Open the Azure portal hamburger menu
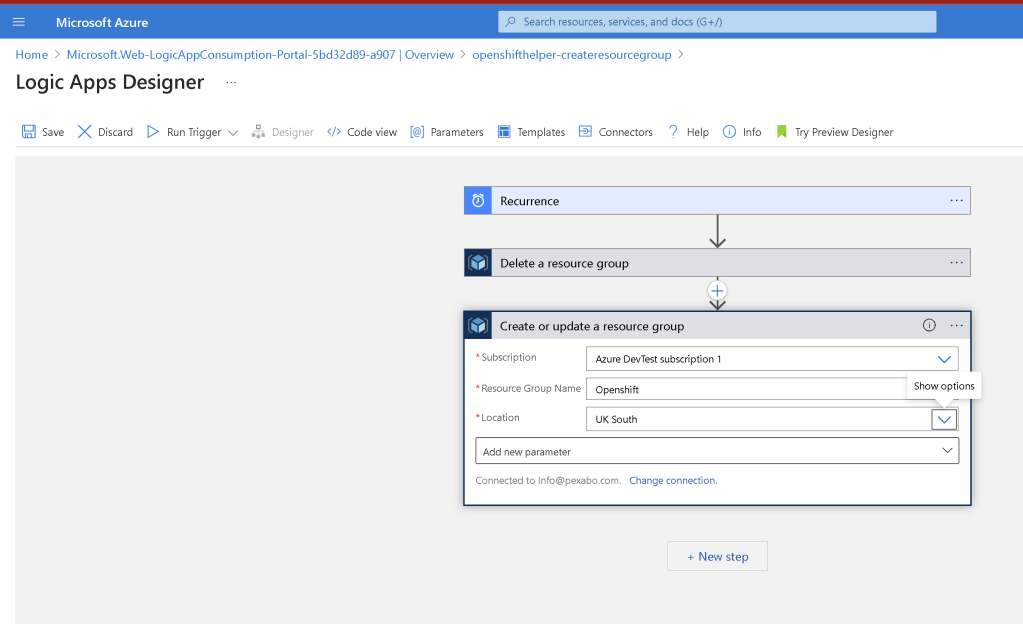This screenshot has width=1023, height=624. (x=19, y=22)
